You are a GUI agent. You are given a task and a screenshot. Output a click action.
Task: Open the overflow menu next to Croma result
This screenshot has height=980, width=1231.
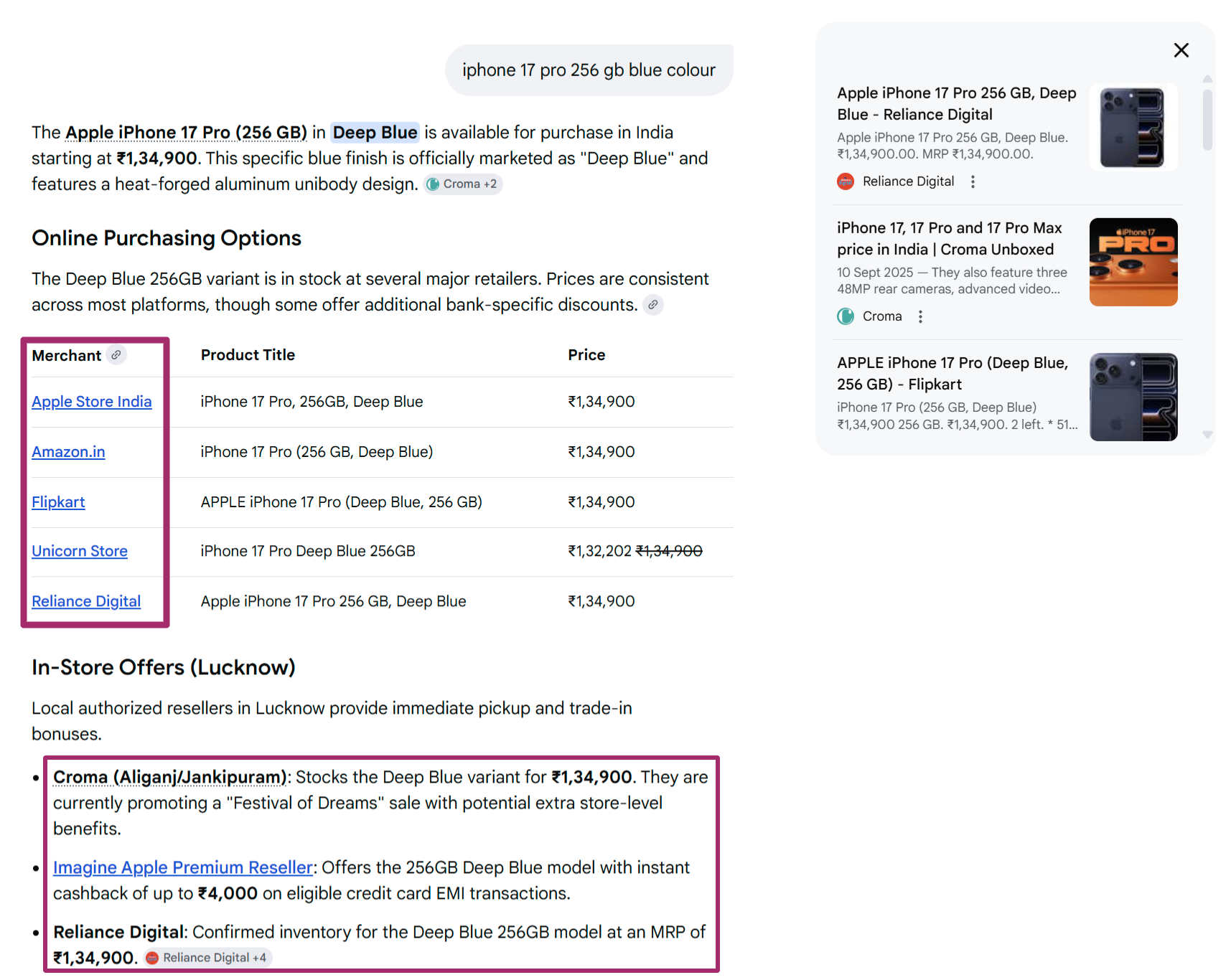pyautogui.click(x=919, y=316)
